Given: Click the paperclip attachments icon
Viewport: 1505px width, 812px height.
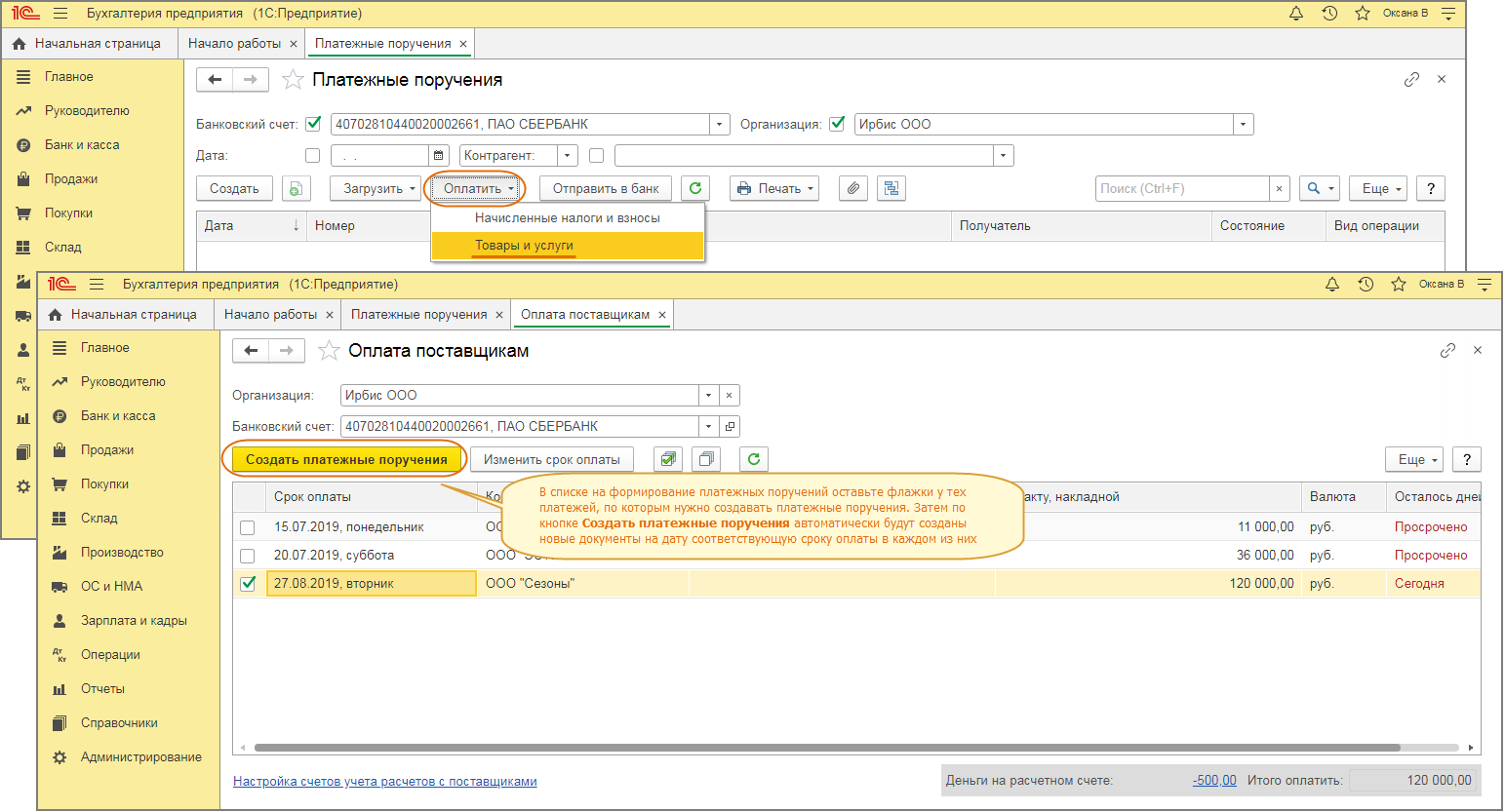Looking at the screenshot, I should (x=853, y=189).
